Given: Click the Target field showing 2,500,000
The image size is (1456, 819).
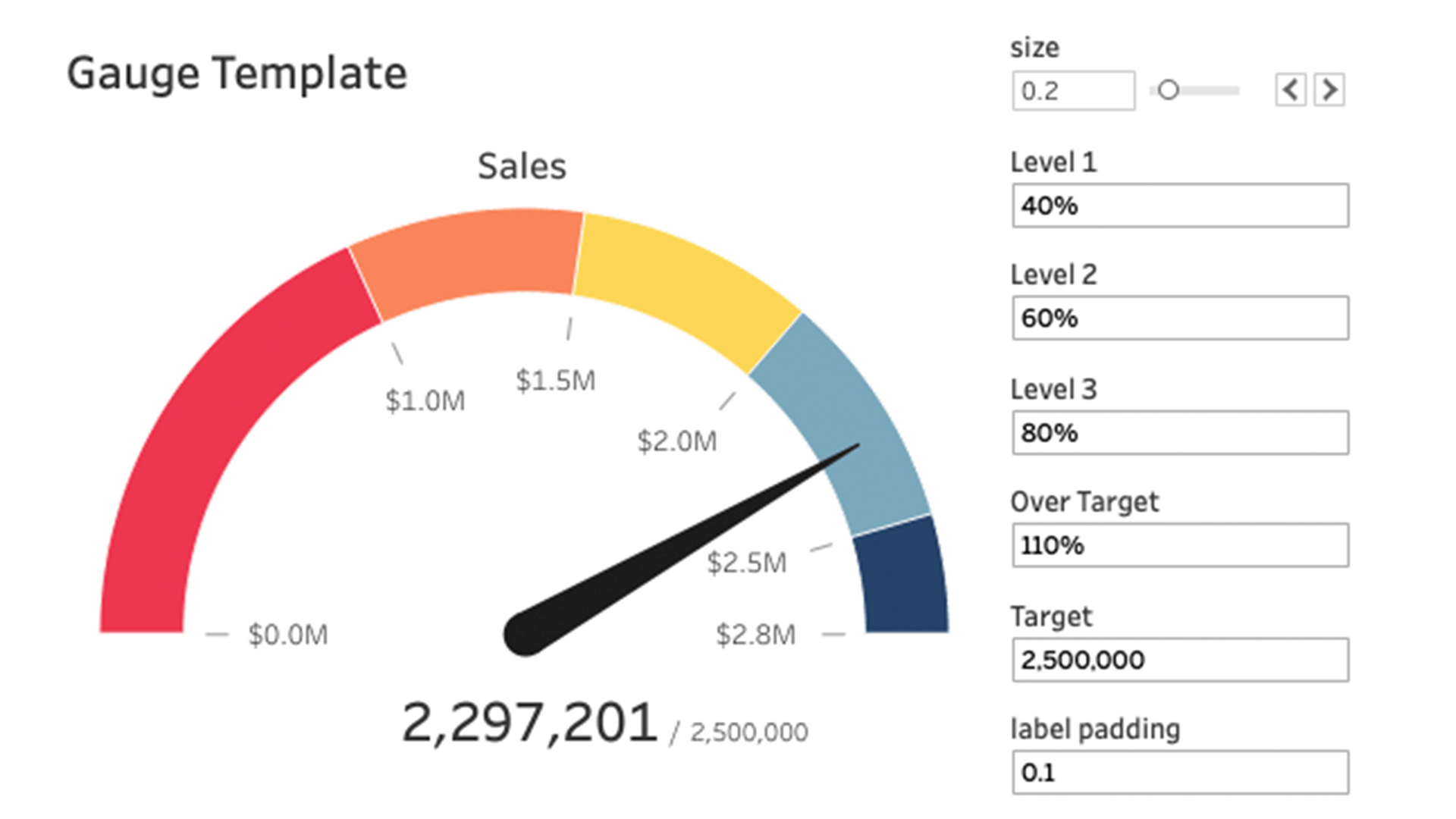Looking at the screenshot, I should click(x=1180, y=660).
